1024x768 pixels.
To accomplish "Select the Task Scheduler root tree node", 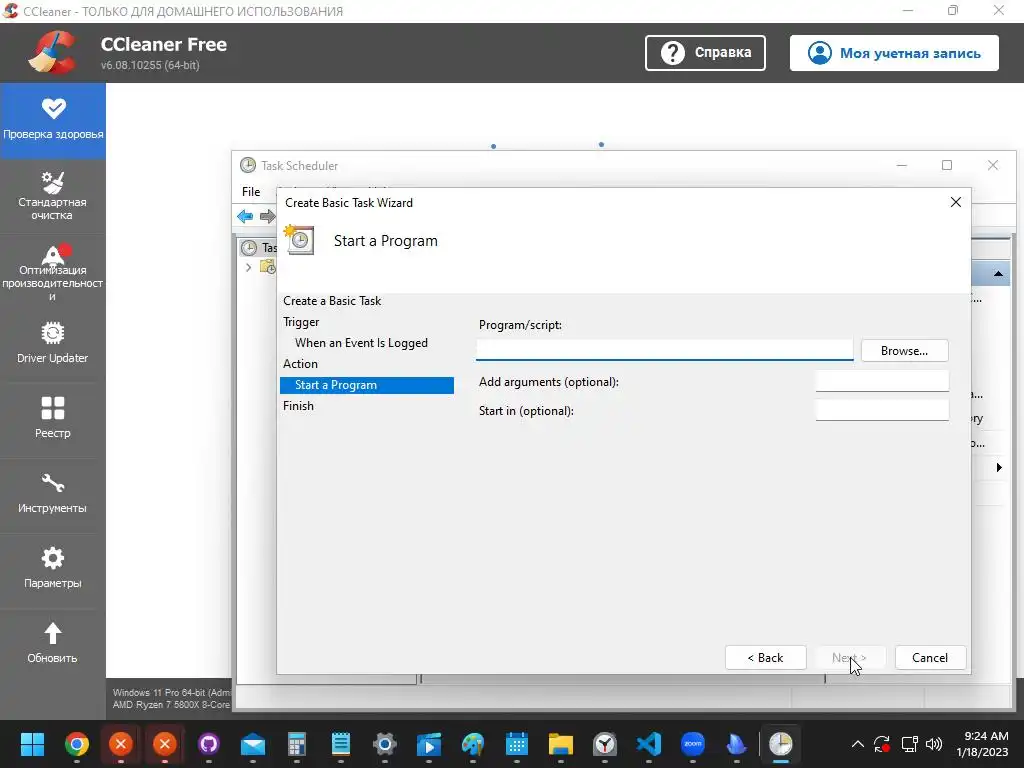I will 259,248.
